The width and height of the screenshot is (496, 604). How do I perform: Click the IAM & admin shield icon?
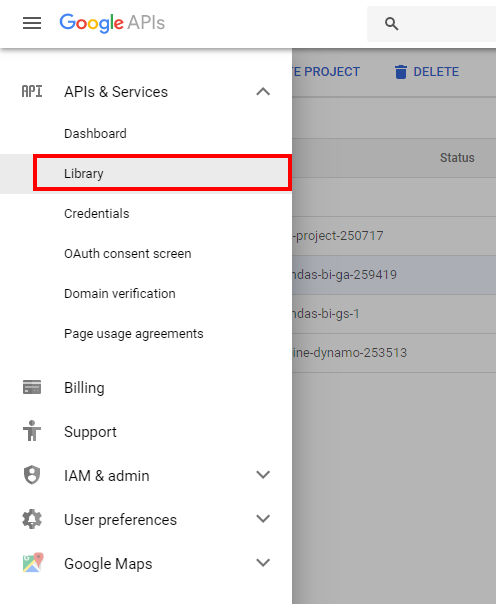32,475
